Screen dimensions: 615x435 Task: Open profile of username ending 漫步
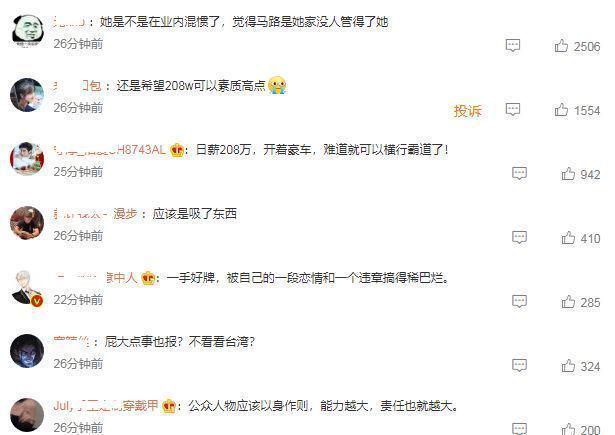coord(95,214)
